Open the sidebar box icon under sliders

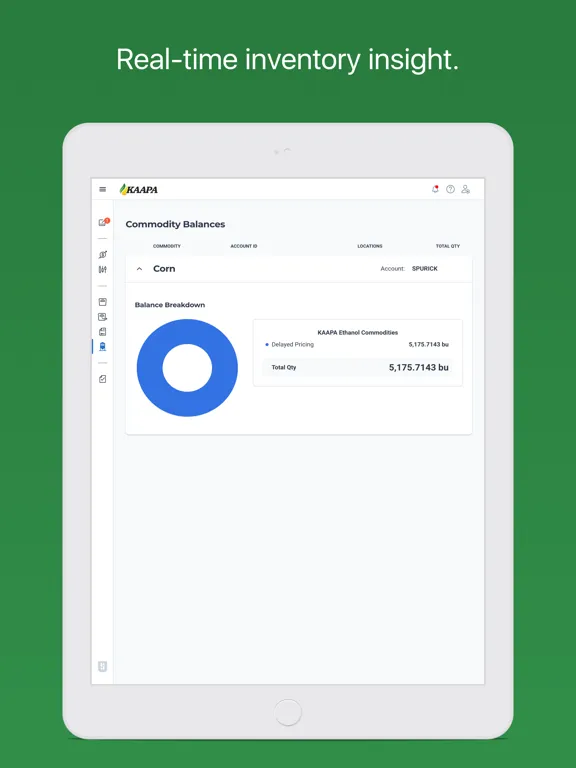(102, 302)
